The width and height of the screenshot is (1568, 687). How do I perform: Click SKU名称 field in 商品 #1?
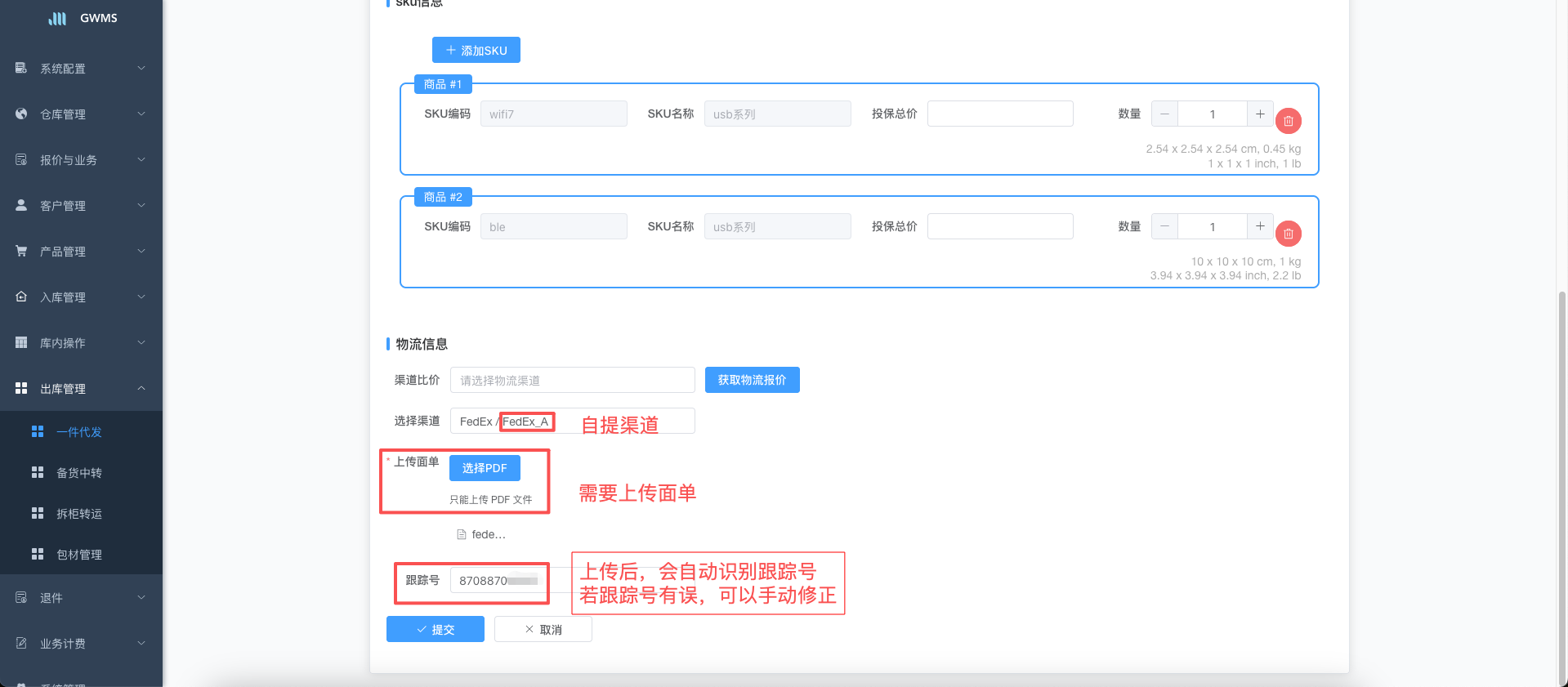coord(778,114)
